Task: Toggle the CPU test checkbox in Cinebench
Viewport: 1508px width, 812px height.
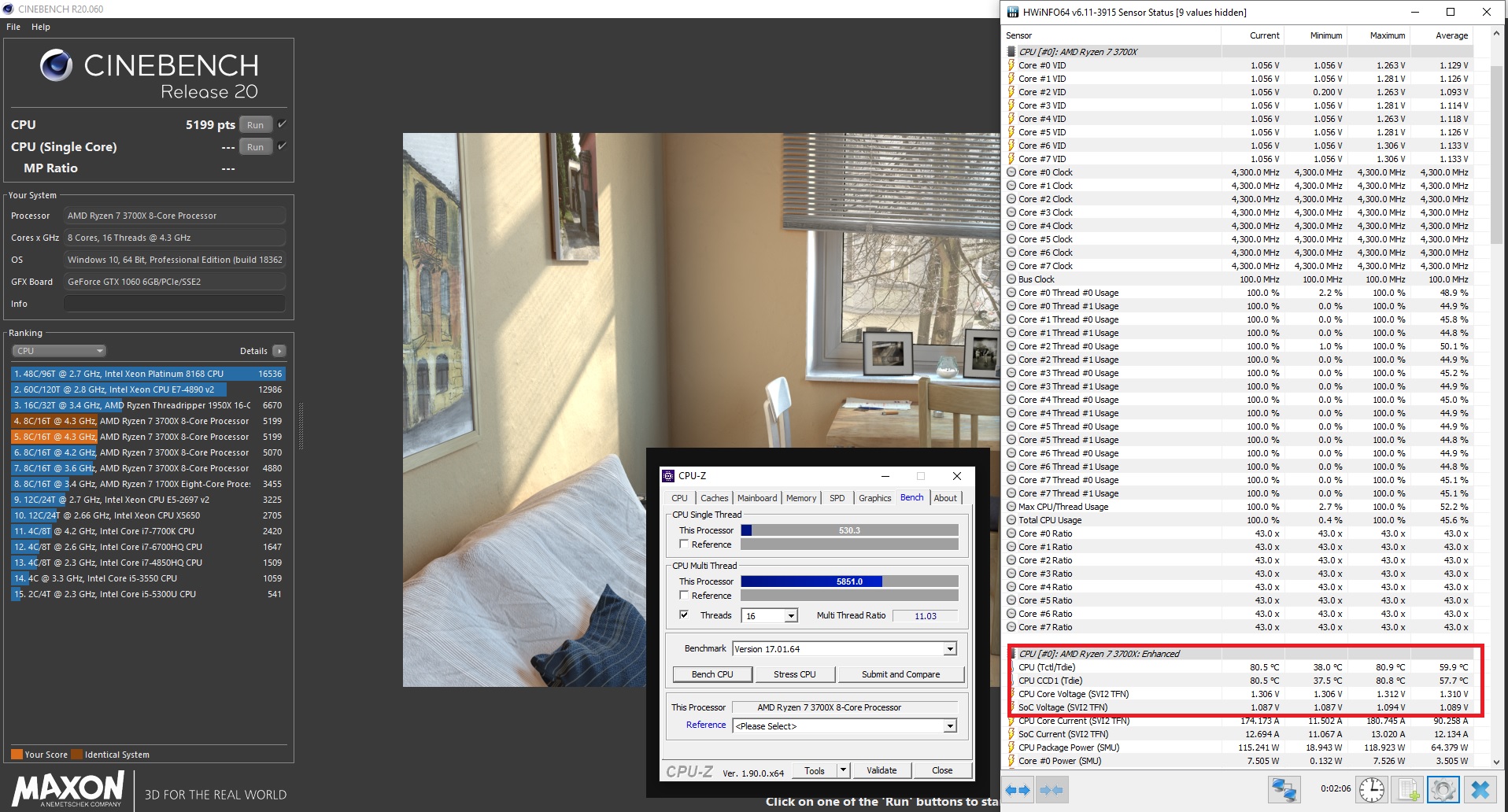Action: [282, 124]
